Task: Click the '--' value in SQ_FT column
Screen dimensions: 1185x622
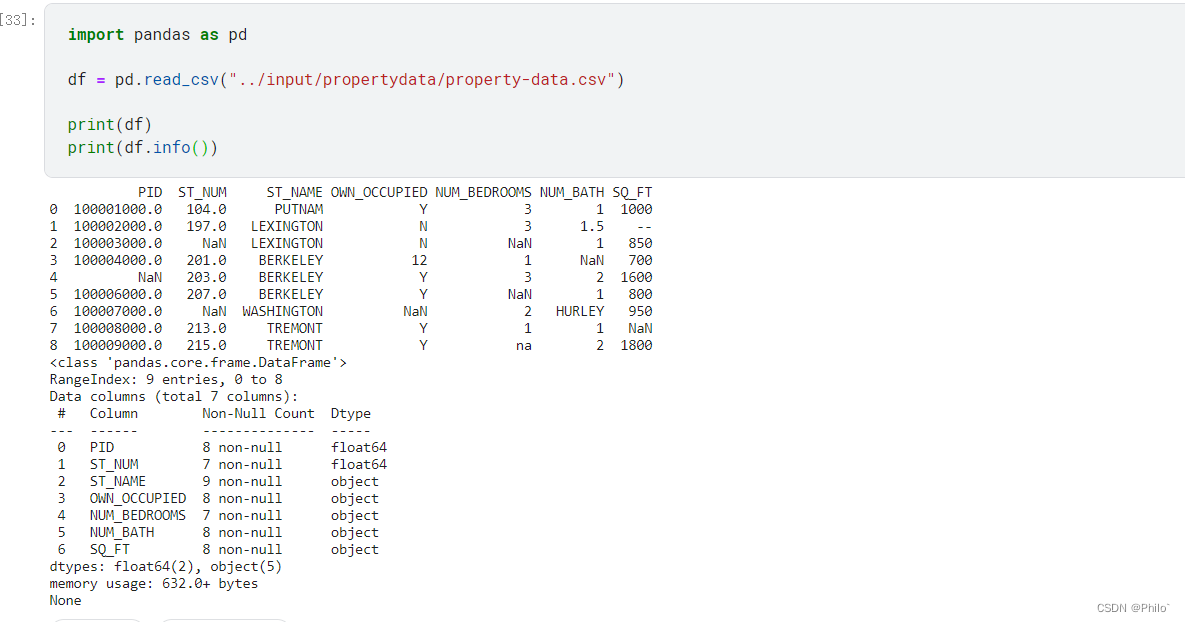Action: pyautogui.click(x=644, y=227)
